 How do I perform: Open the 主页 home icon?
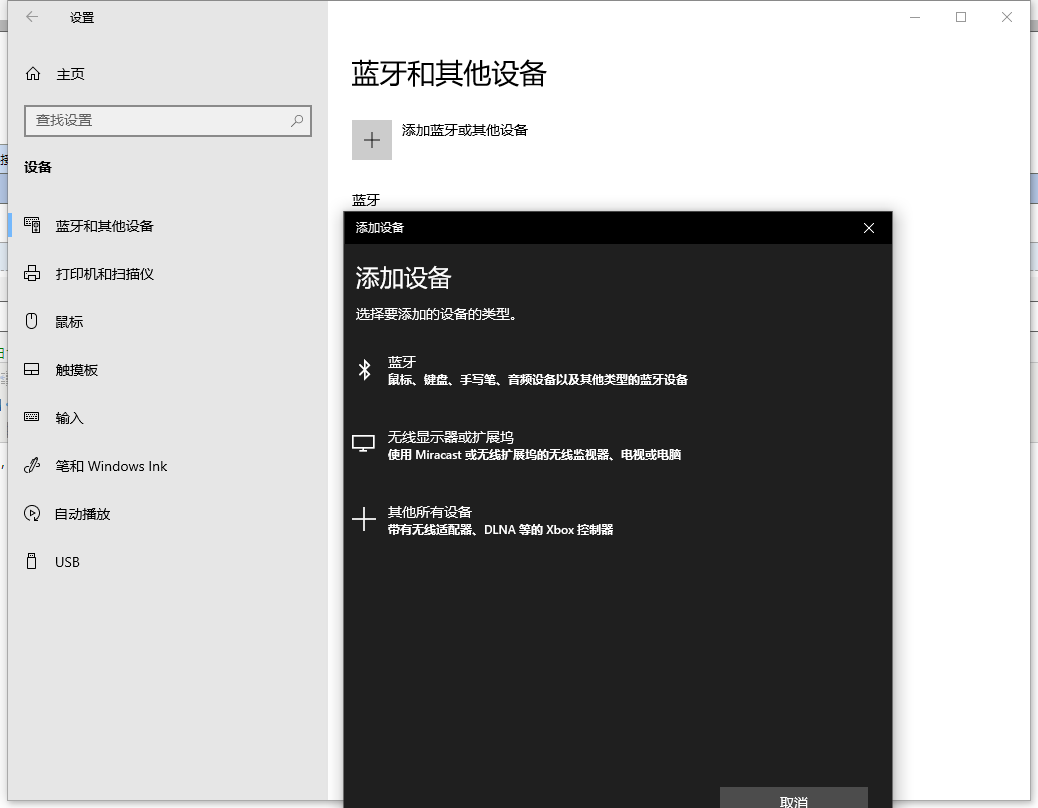[x=33, y=73]
